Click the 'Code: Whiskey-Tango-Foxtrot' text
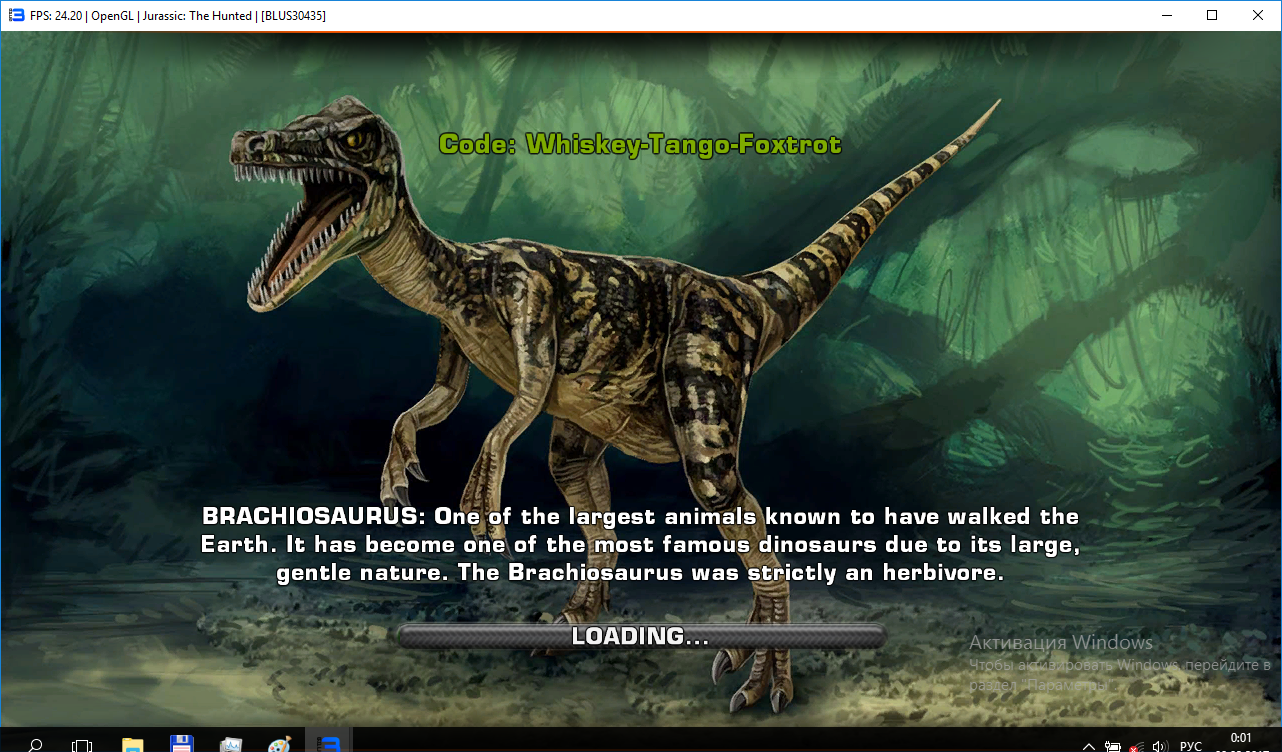Viewport: 1282px width, 752px height. tap(640, 145)
